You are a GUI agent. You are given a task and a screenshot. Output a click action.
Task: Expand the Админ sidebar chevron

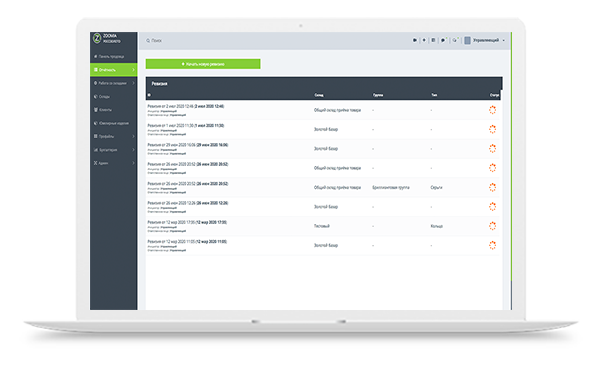133,163
